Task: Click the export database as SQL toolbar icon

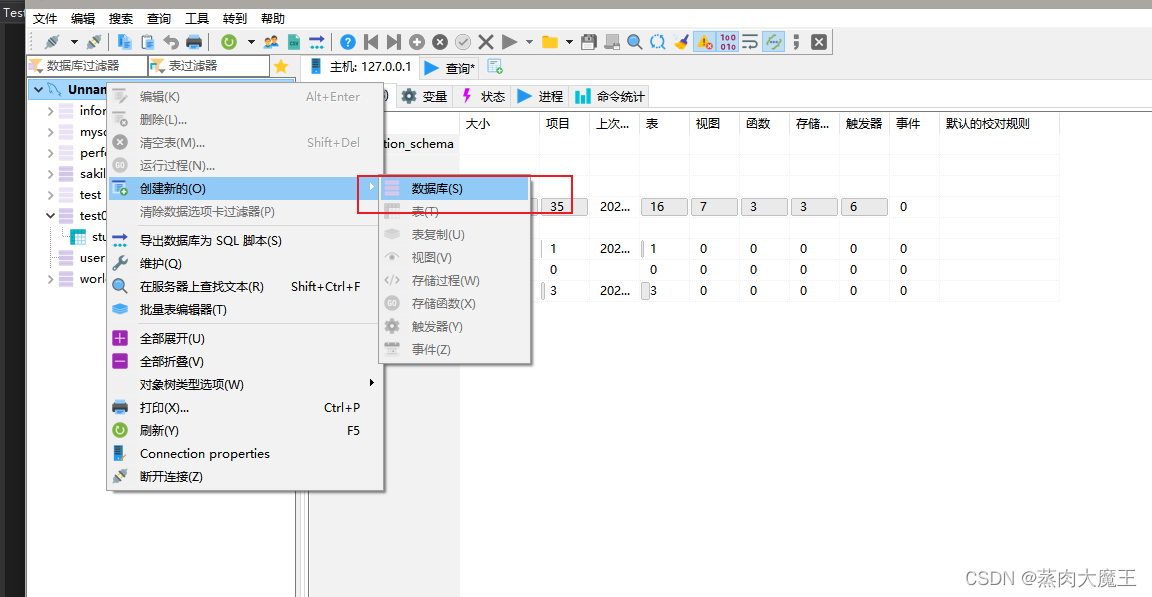Action: tap(317, 42)
